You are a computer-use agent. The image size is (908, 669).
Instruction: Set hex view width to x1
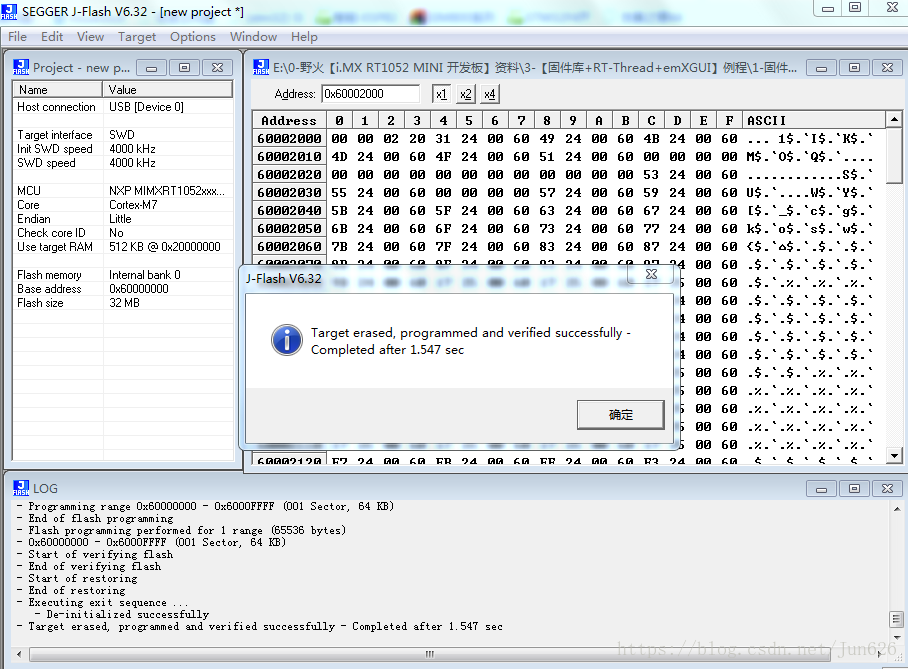441,94
